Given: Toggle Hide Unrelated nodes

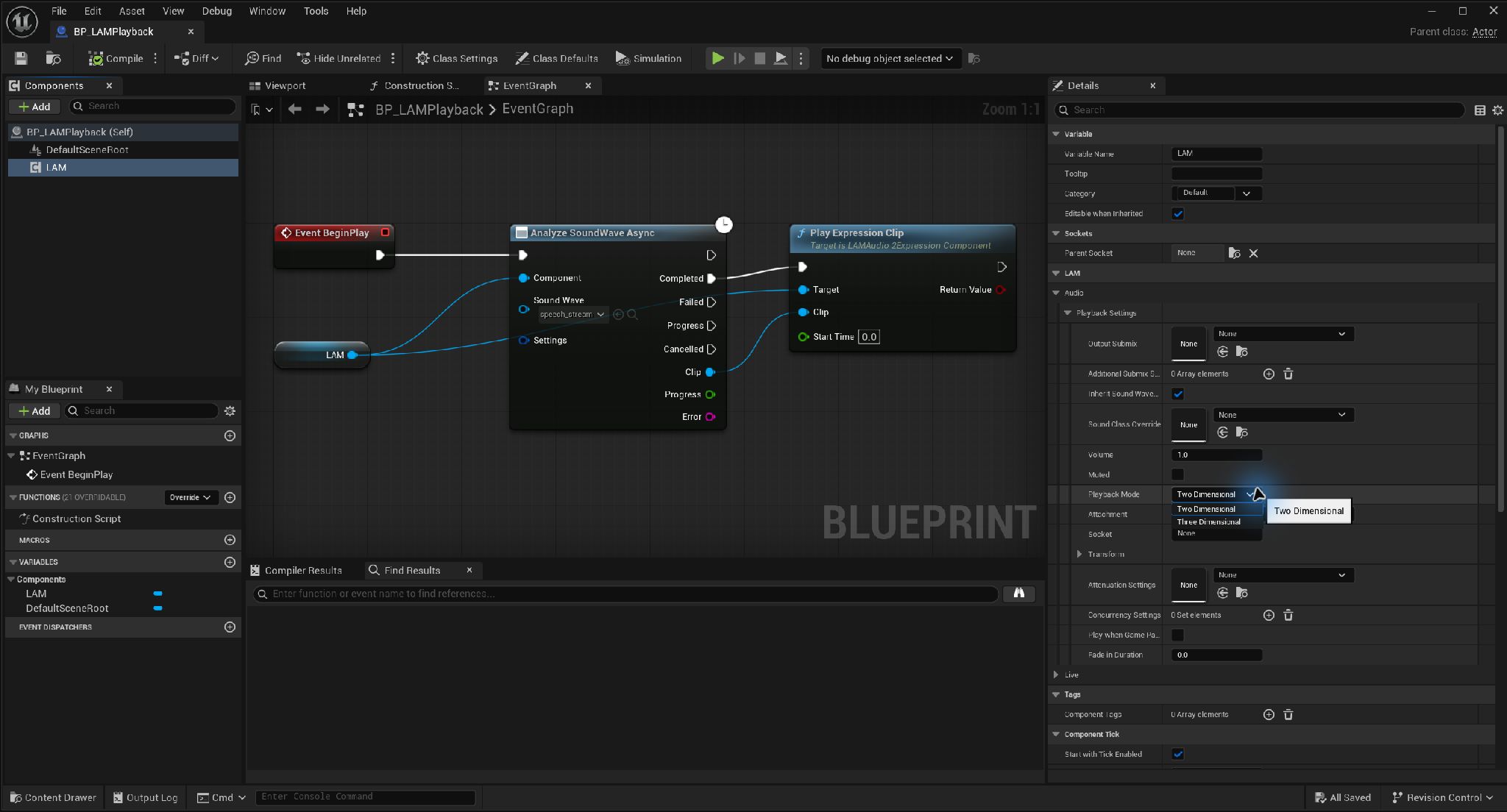Looking at the screenshot, I should pos(338,58).
